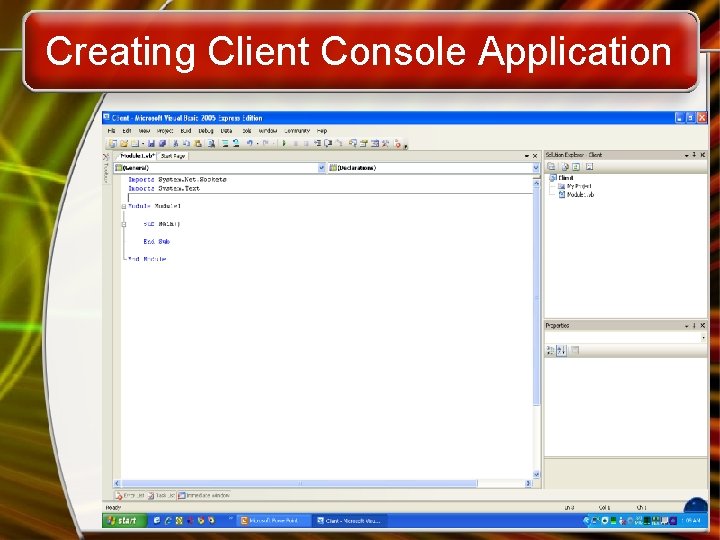The height and width of the screenshot is (540, 720).
Task: Open the Community menu
Action: click(x=297, y=131)
